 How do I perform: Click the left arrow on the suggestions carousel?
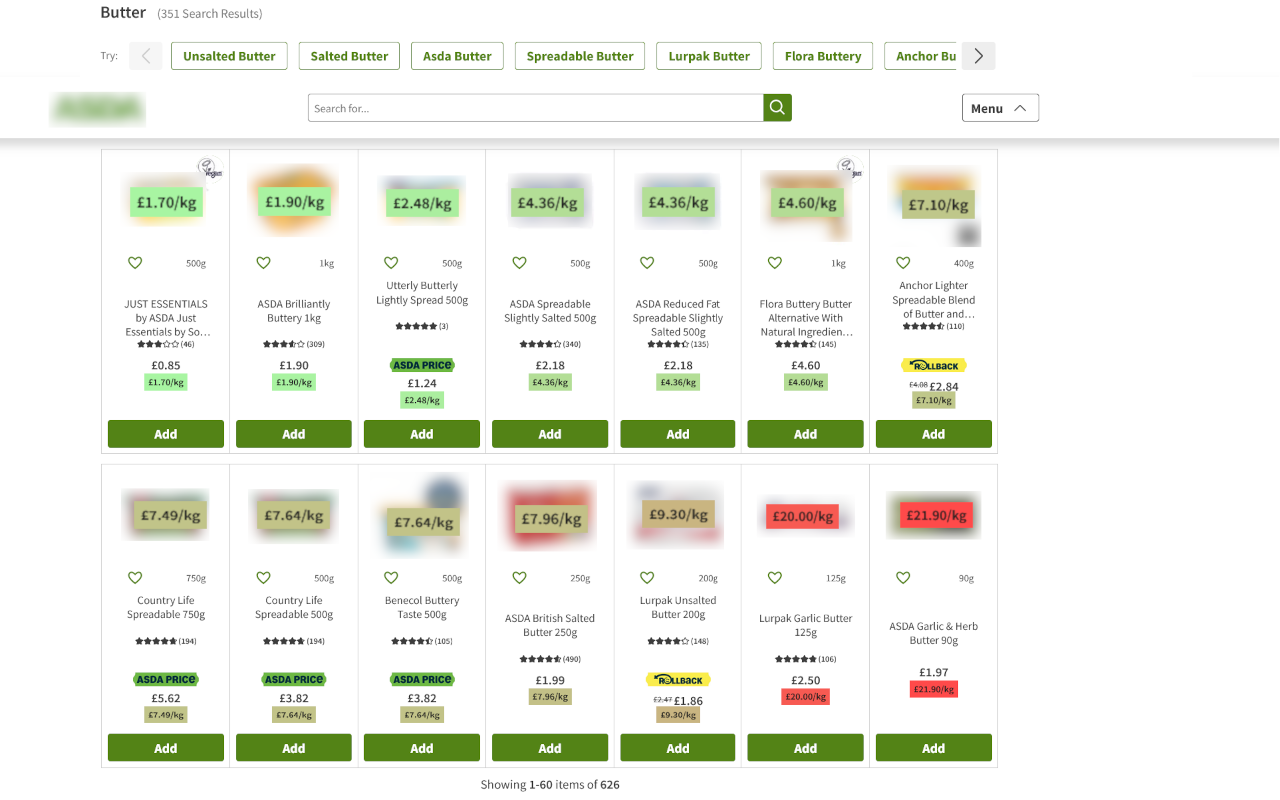click(x=145, y=56)
